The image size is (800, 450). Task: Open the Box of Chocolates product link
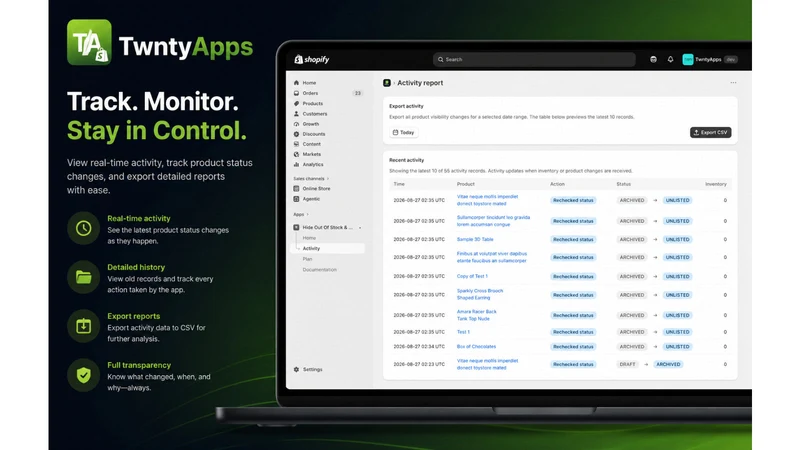point(476,347)
